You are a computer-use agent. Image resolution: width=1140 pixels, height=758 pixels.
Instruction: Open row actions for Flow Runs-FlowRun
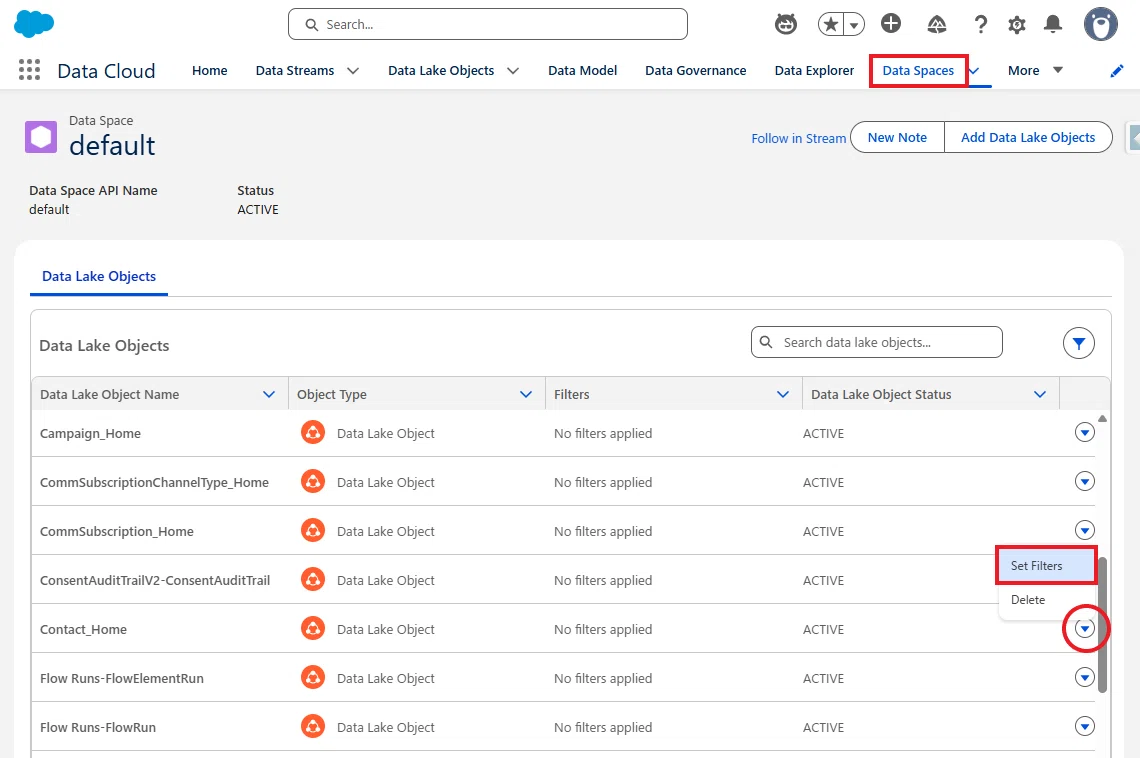[1084, 726]
